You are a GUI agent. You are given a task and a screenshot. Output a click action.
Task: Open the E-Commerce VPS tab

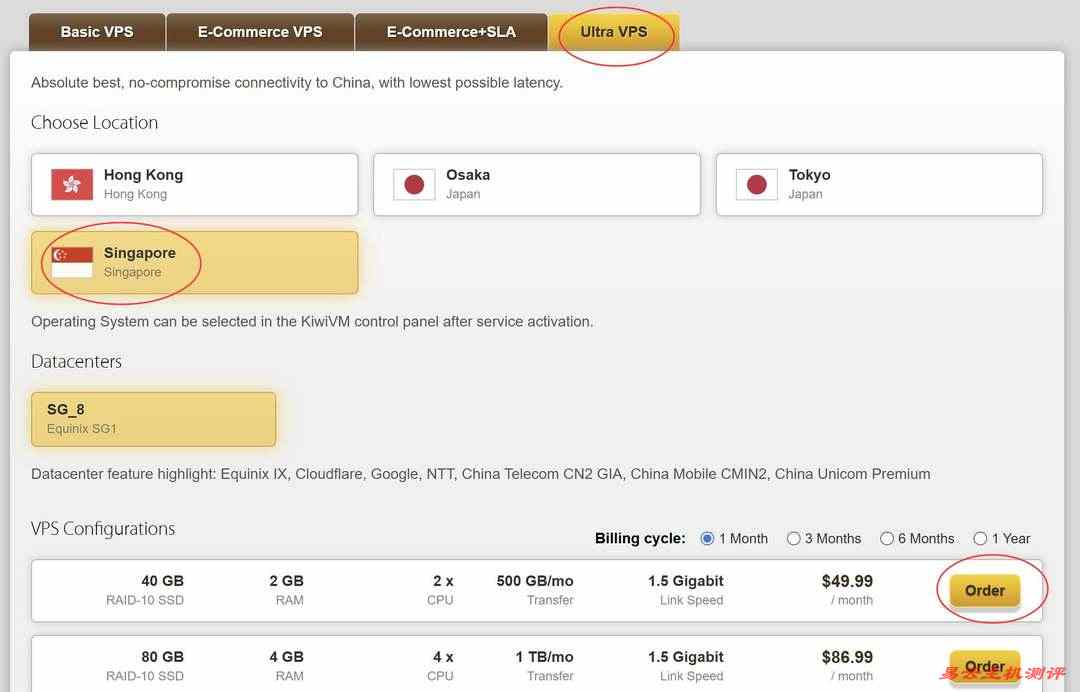point(260,32)
